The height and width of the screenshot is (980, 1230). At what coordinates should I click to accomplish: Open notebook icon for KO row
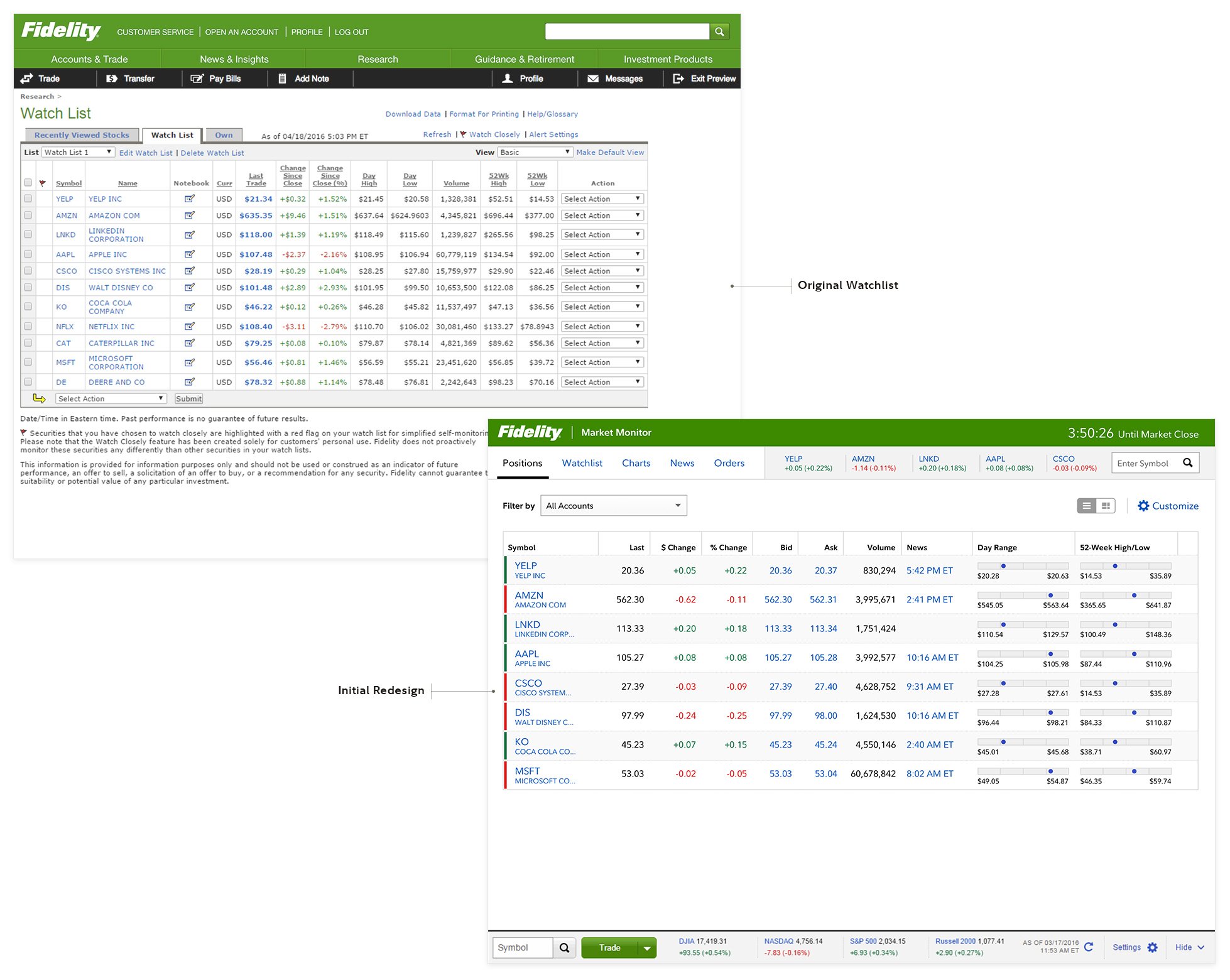click(x=190, y=307)
